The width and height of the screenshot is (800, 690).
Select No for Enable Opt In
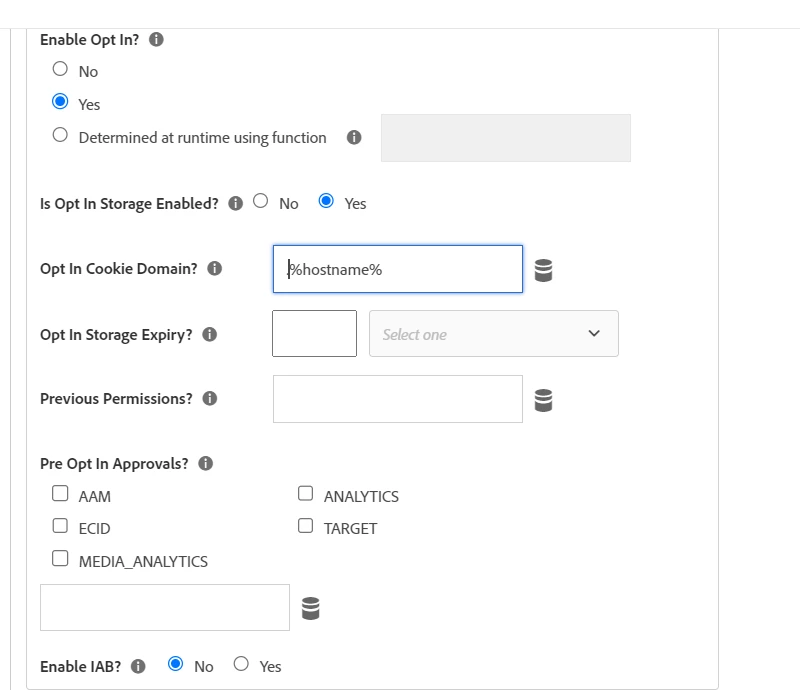60,70
